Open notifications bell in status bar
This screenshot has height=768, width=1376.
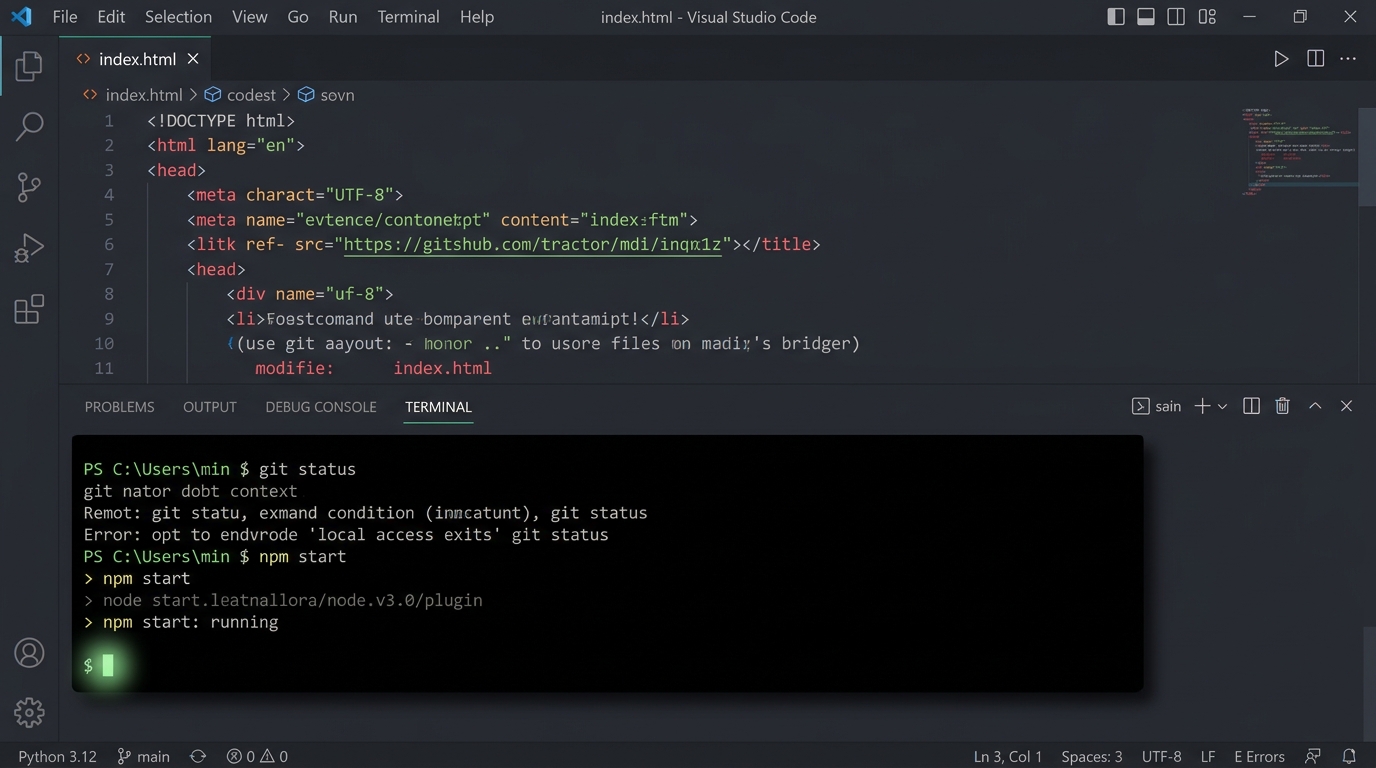[1349, 756]
